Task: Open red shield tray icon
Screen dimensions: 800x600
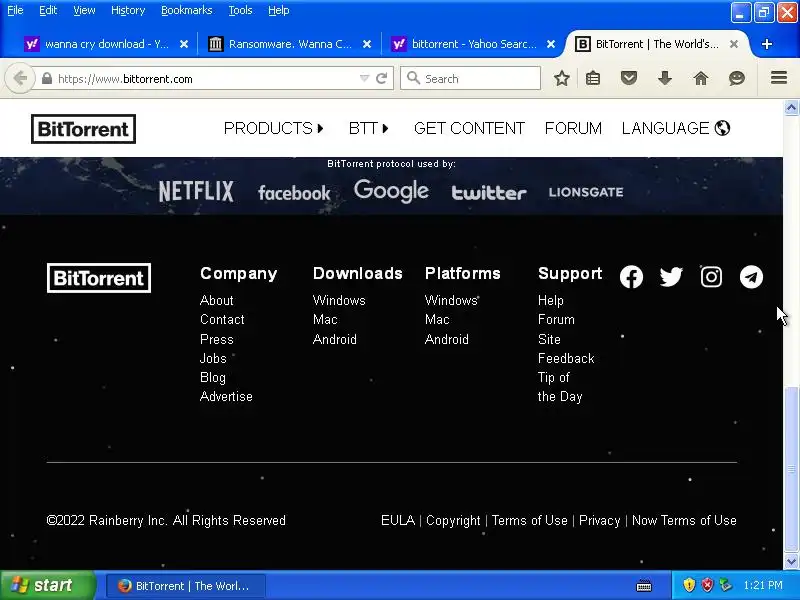Action: [707, 585]
